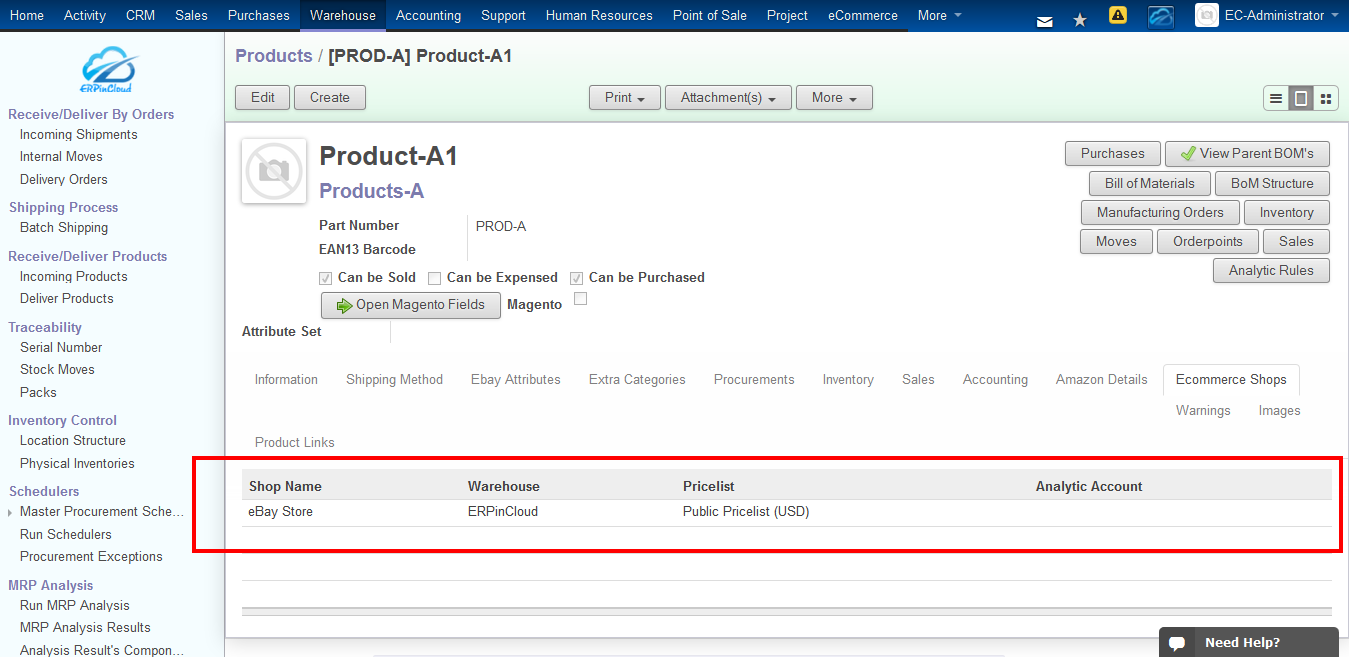Open Run MRP Analysis in sidebar

point(75,606)
